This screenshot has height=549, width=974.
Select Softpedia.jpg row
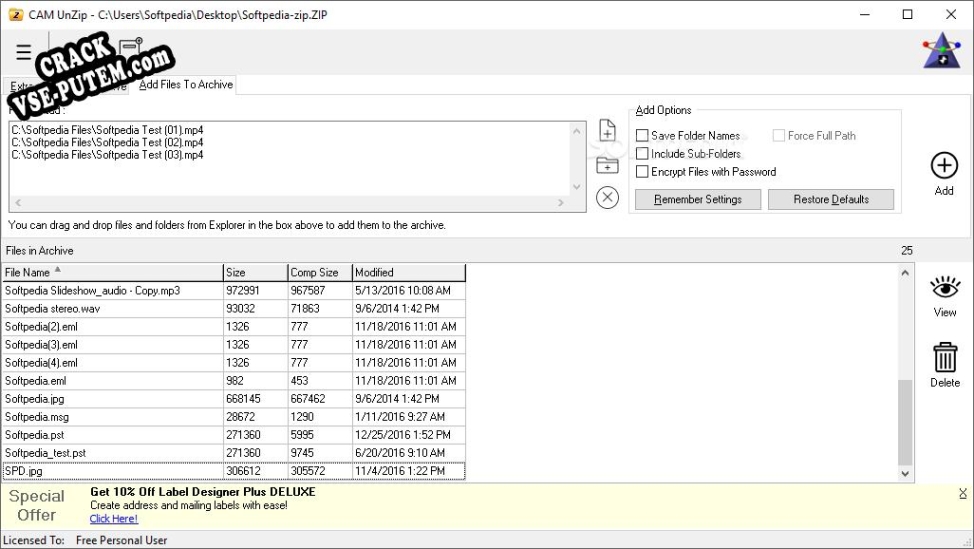pyautogui.click(x=234, y=398)
